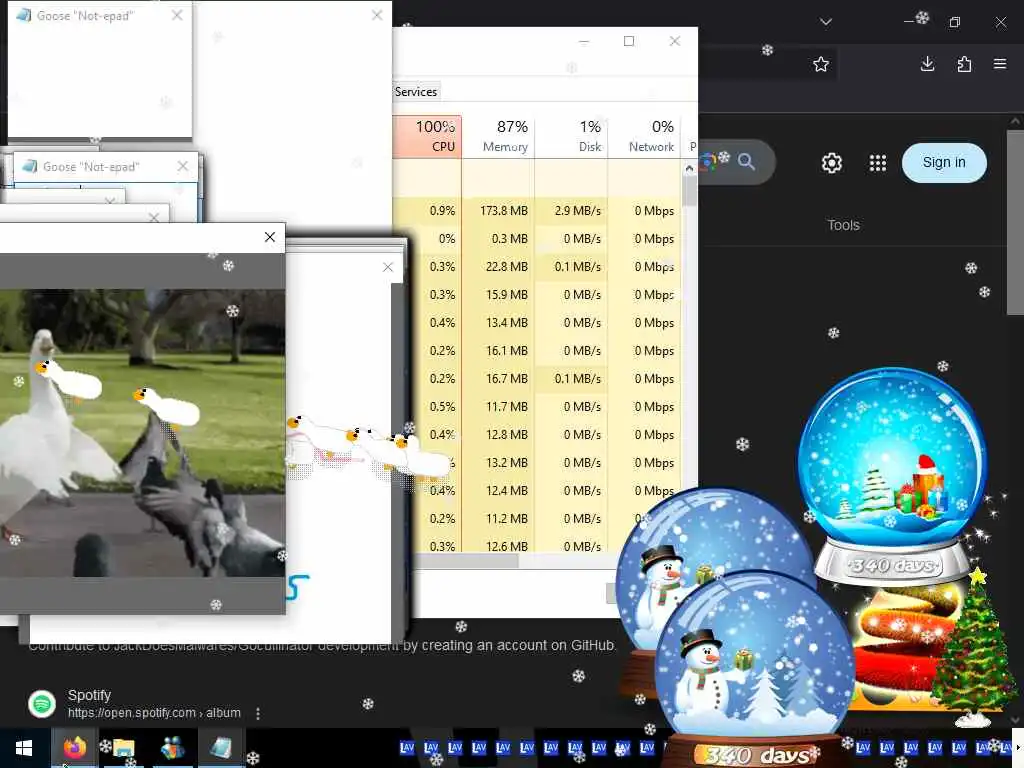Sort by the Network column header

point(644,136)
